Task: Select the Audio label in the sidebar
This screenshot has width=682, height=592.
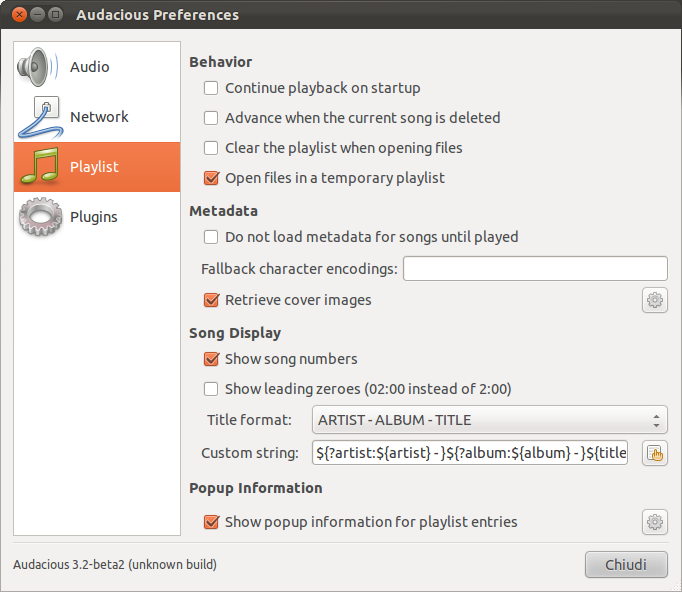Action: [x=90, y=67]
